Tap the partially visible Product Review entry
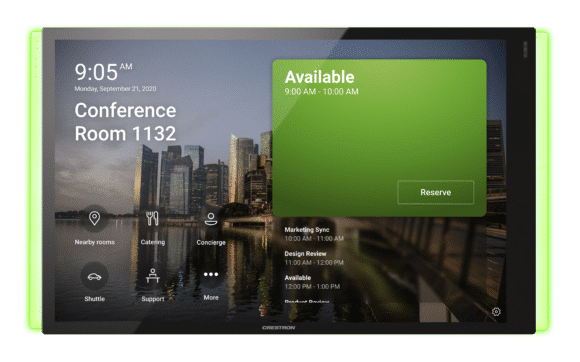The width and height of the screenshot is (580, 362). click(x=307, y=301)
